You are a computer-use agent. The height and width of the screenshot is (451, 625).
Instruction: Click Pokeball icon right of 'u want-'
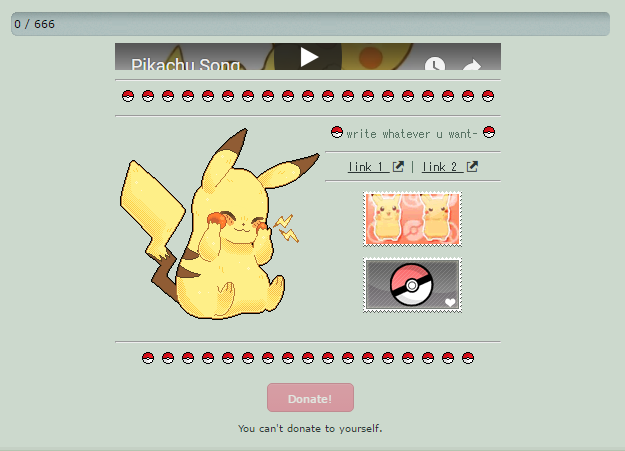tap(489, 132)
